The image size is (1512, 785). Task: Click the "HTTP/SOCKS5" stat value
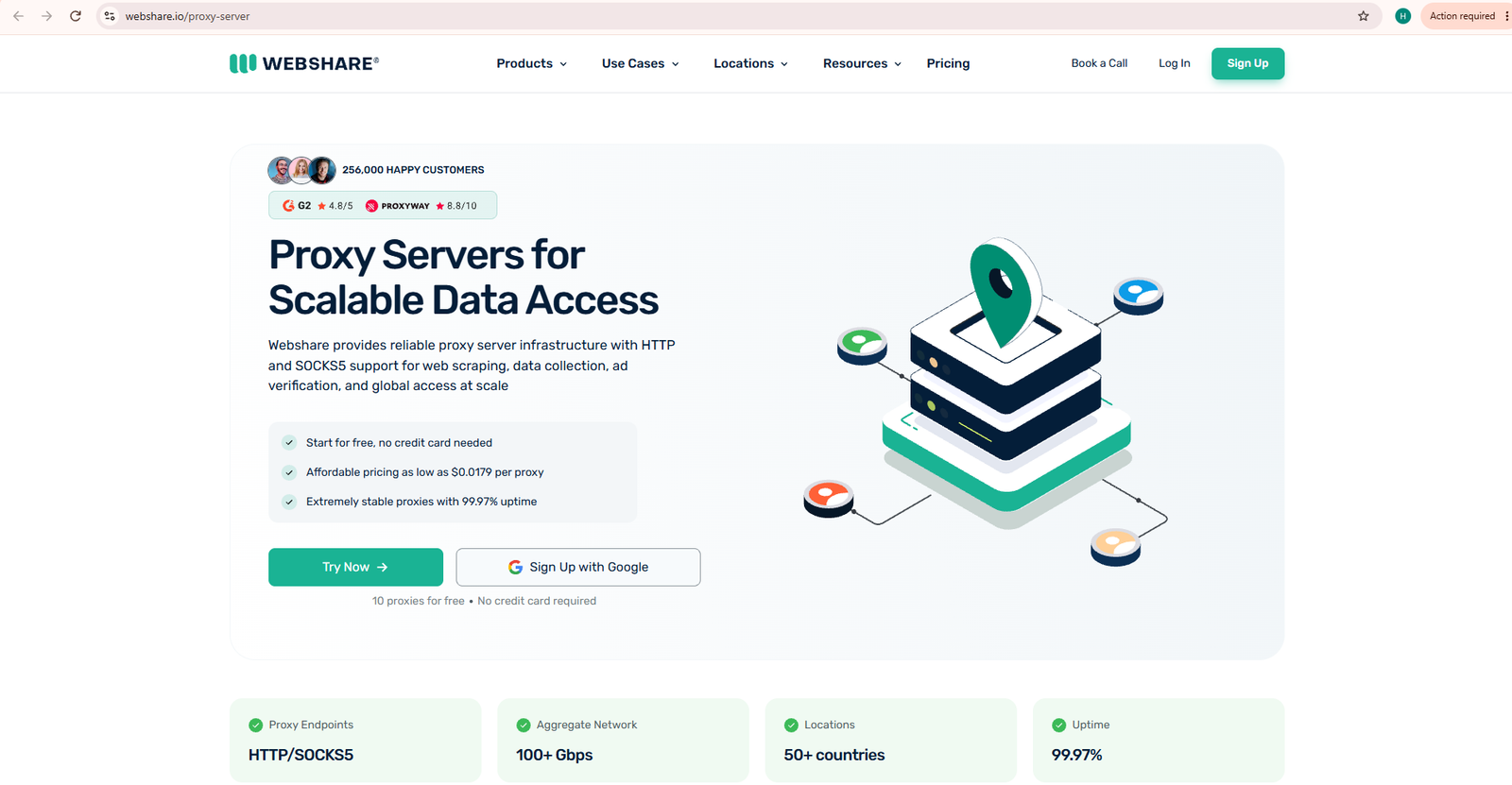[301, 755]
